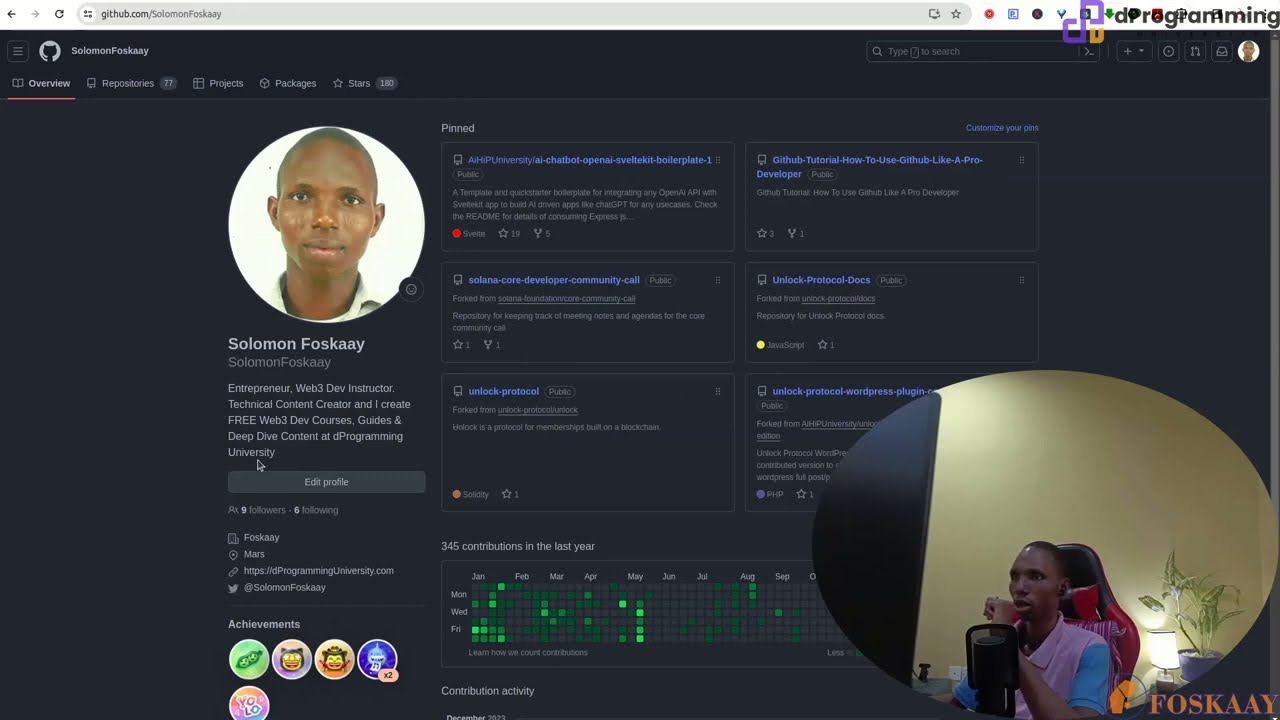Expand the Create new plus dropdown

tap(1133, 51)
